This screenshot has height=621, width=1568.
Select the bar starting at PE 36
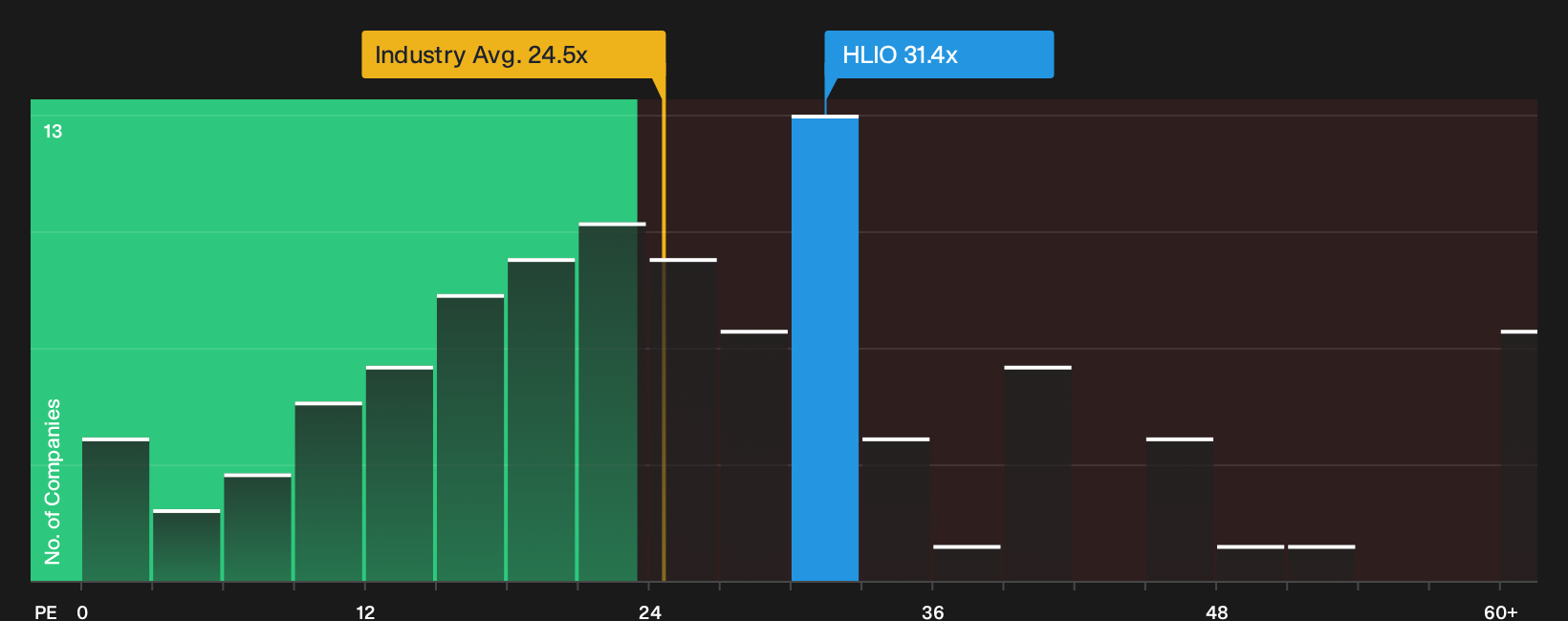tap(967, 563)
